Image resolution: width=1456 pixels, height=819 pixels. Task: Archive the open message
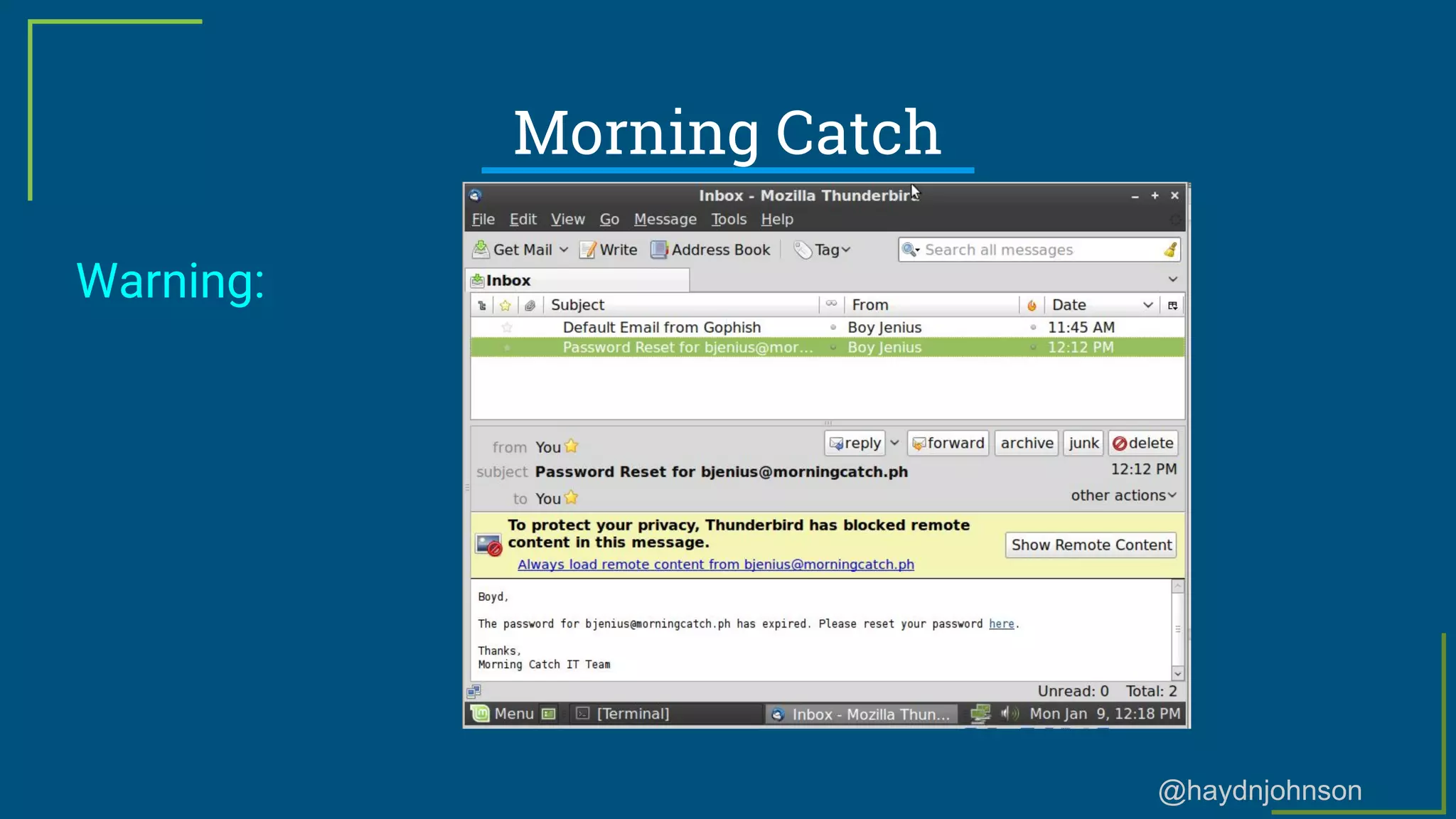(1027, 443)
